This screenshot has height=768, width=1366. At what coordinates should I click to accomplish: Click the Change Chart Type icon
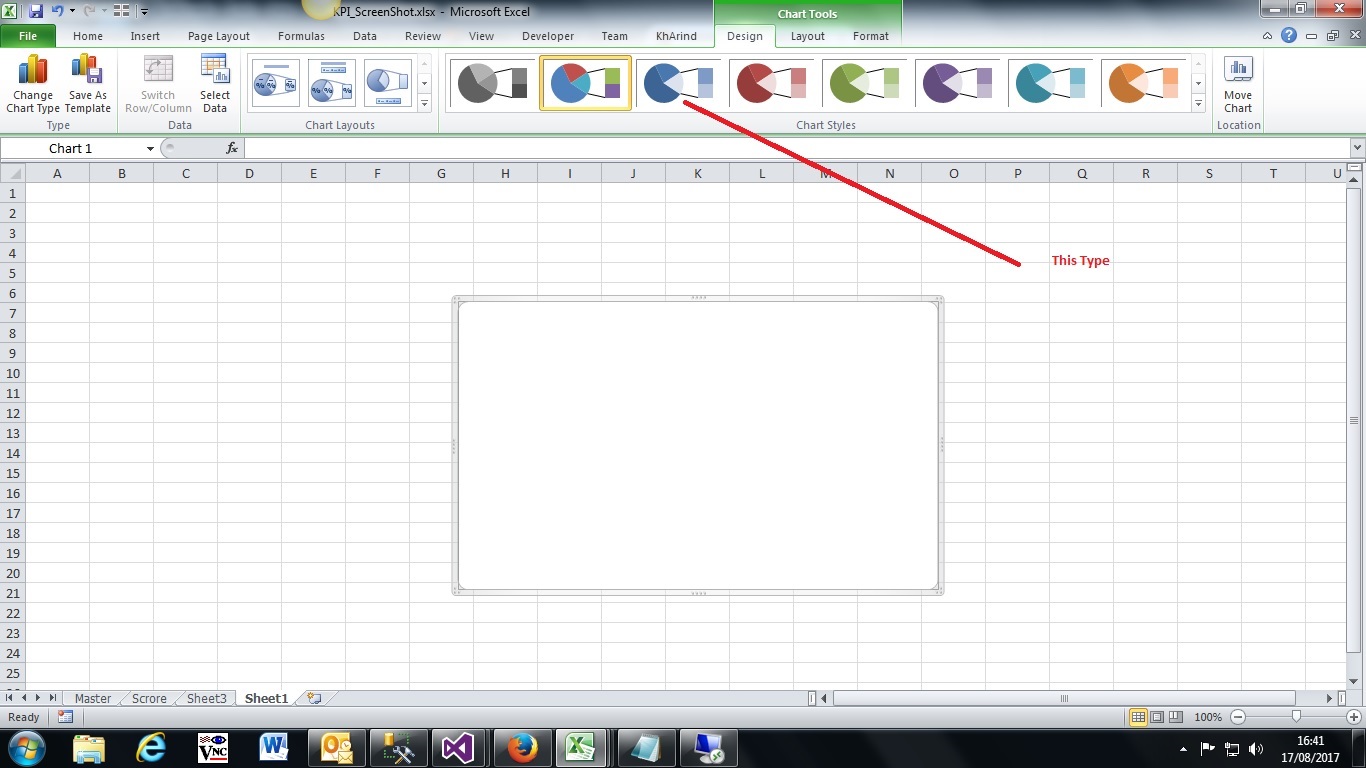33,84
